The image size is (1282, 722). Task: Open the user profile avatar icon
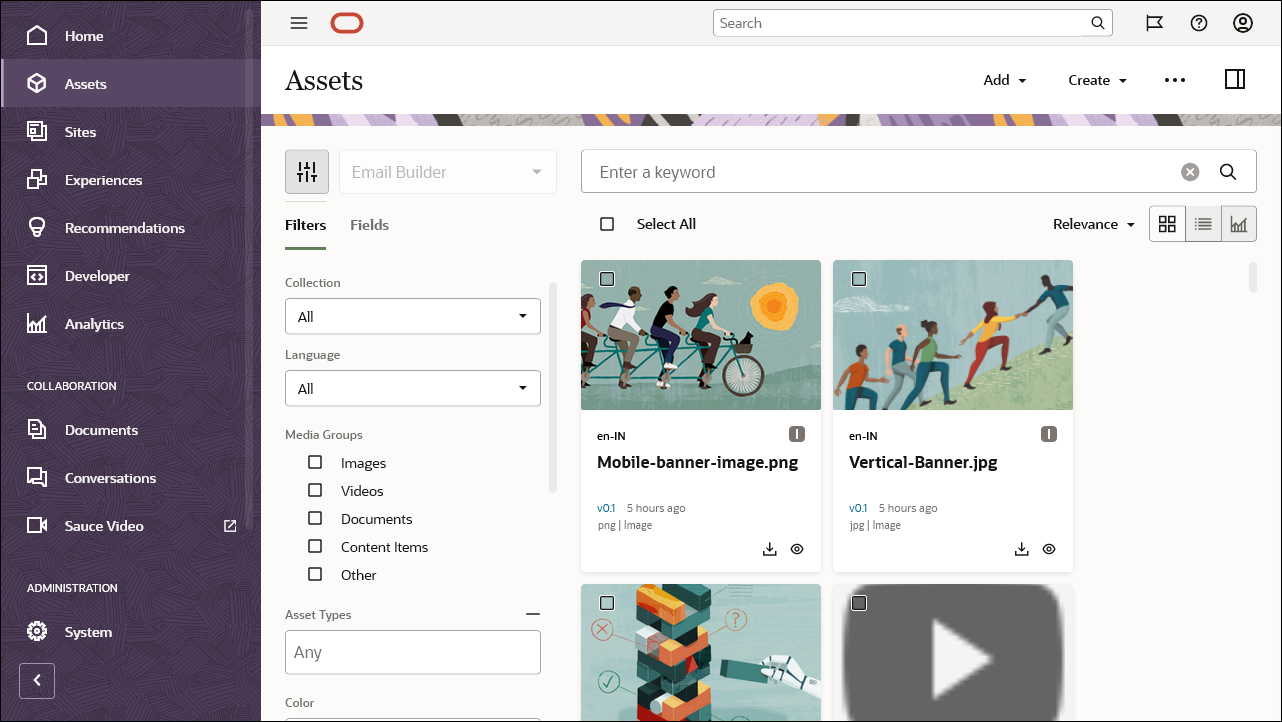pyautogui.click(x=1242, y=22)
